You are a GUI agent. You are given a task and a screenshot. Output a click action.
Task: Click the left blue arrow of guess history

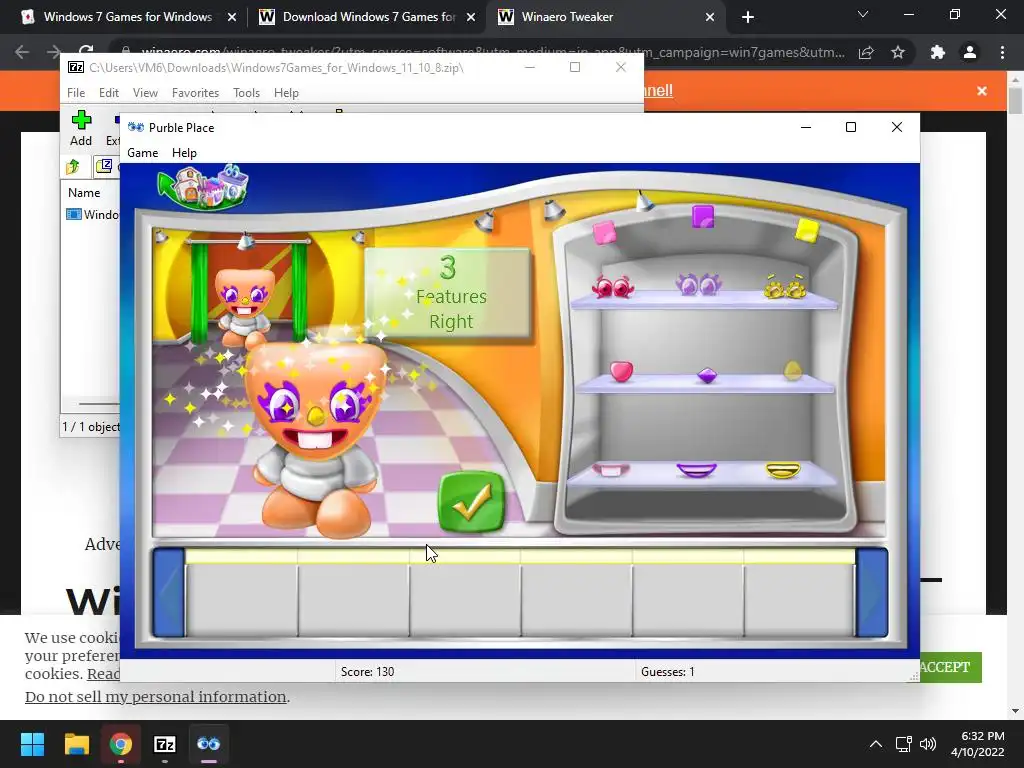[168, 592]
